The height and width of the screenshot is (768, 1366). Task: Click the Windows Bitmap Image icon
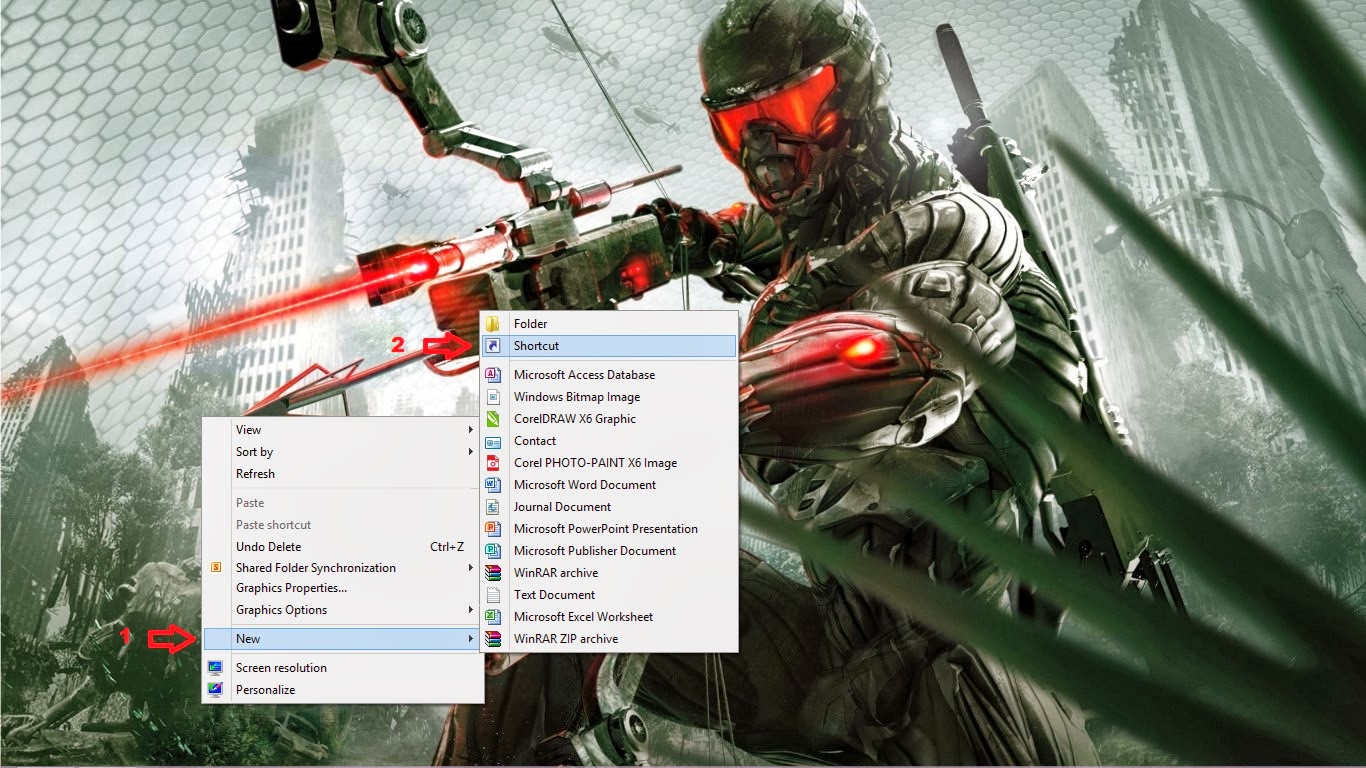[x=492, y=397]
